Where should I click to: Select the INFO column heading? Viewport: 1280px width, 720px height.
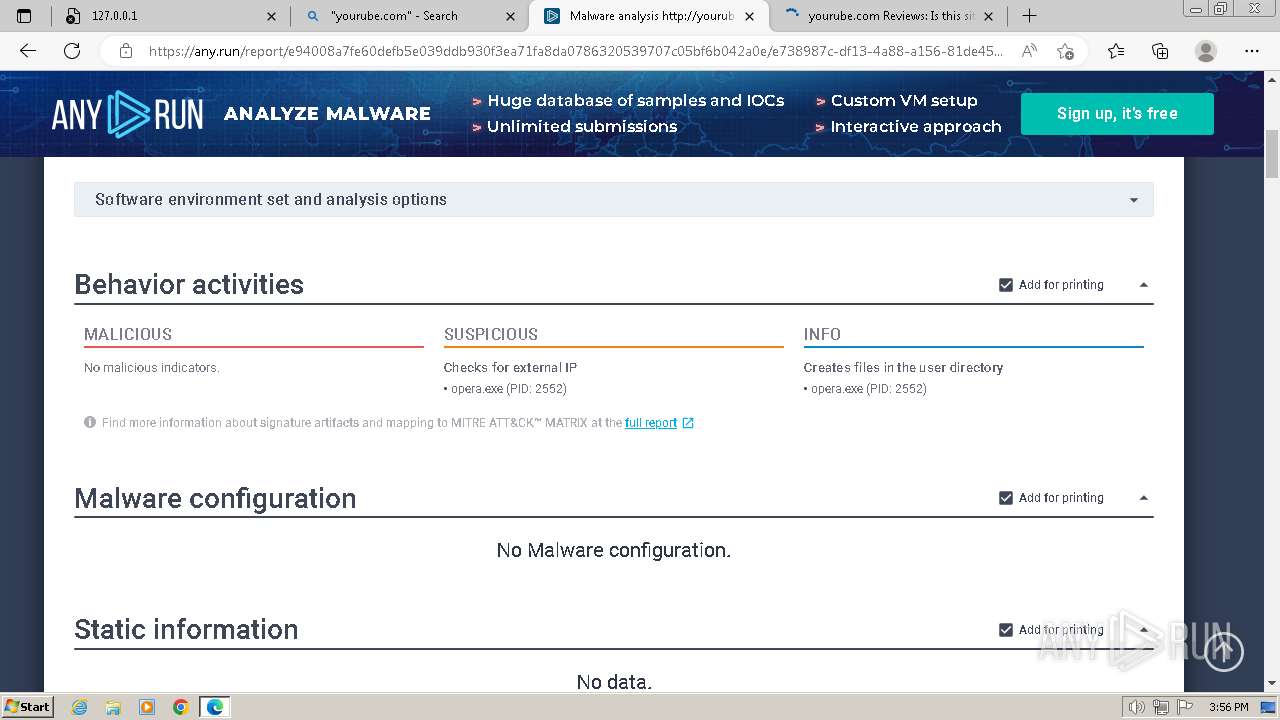pos(822,334)
